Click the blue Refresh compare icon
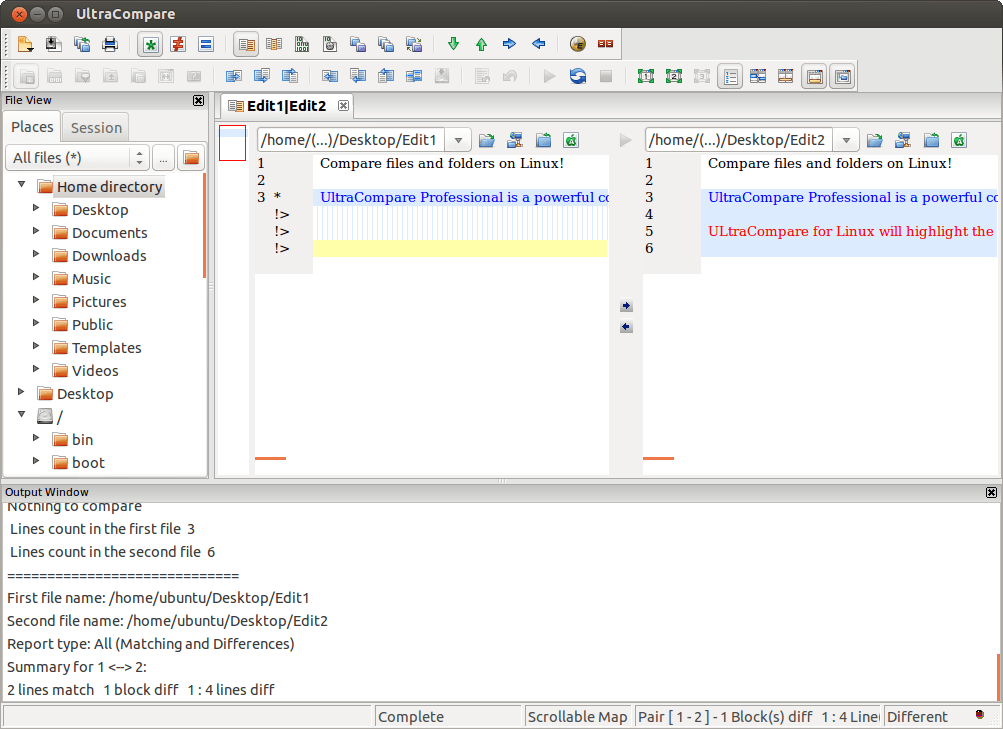This screenshot has height=729, width=1003. 578,76
